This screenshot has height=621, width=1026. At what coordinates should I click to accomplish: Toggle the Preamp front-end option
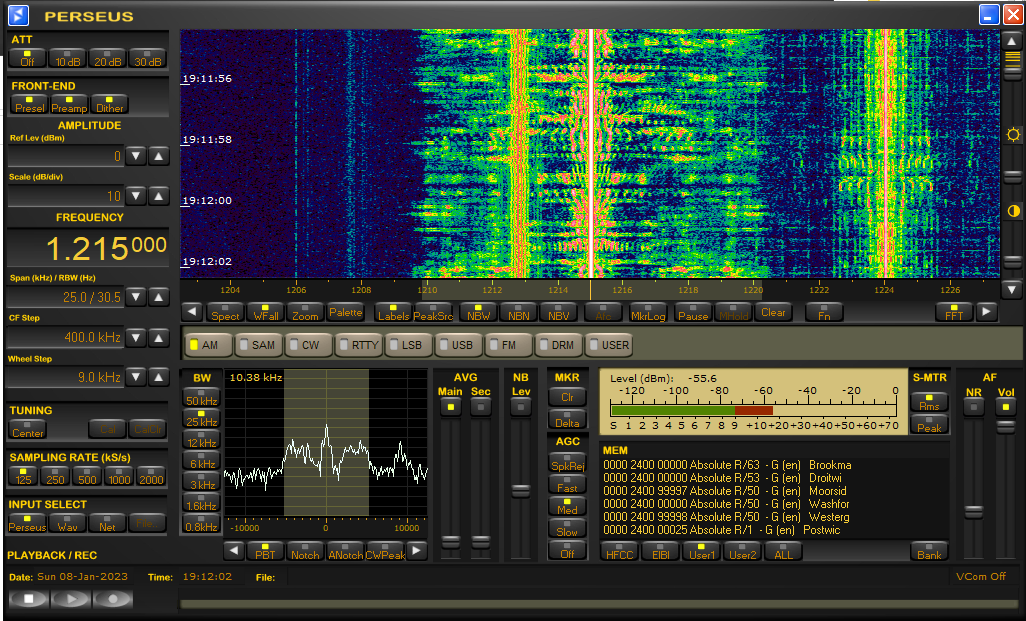[69, 105]
